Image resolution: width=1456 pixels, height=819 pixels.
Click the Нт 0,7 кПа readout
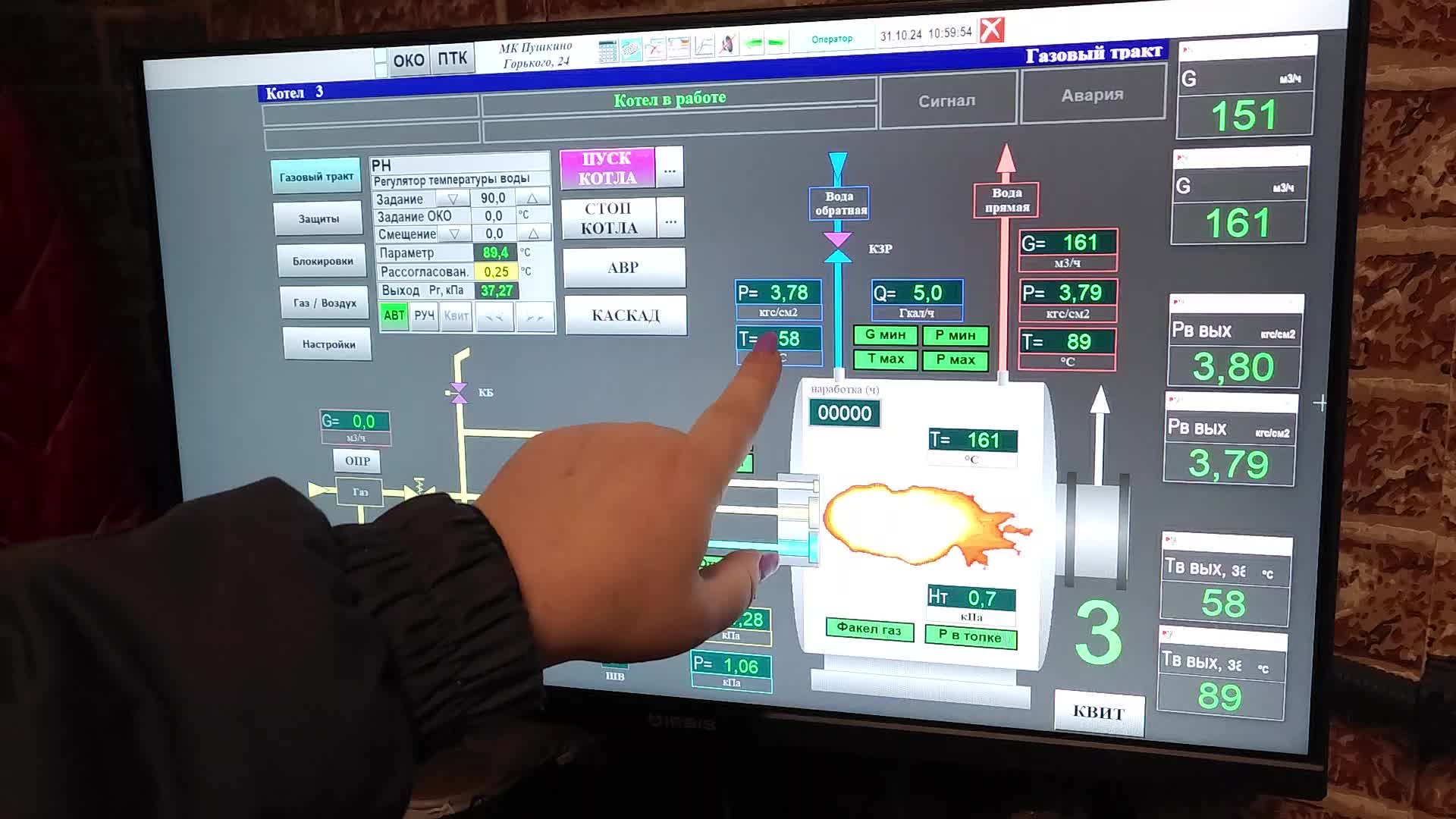[971, 604]
